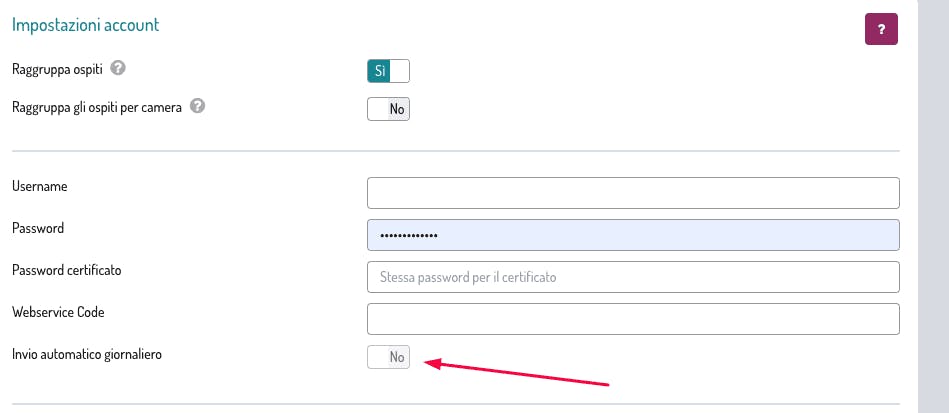
Task: Click help icon beside Raggruppa ospiti
Action: click(118, 69)
